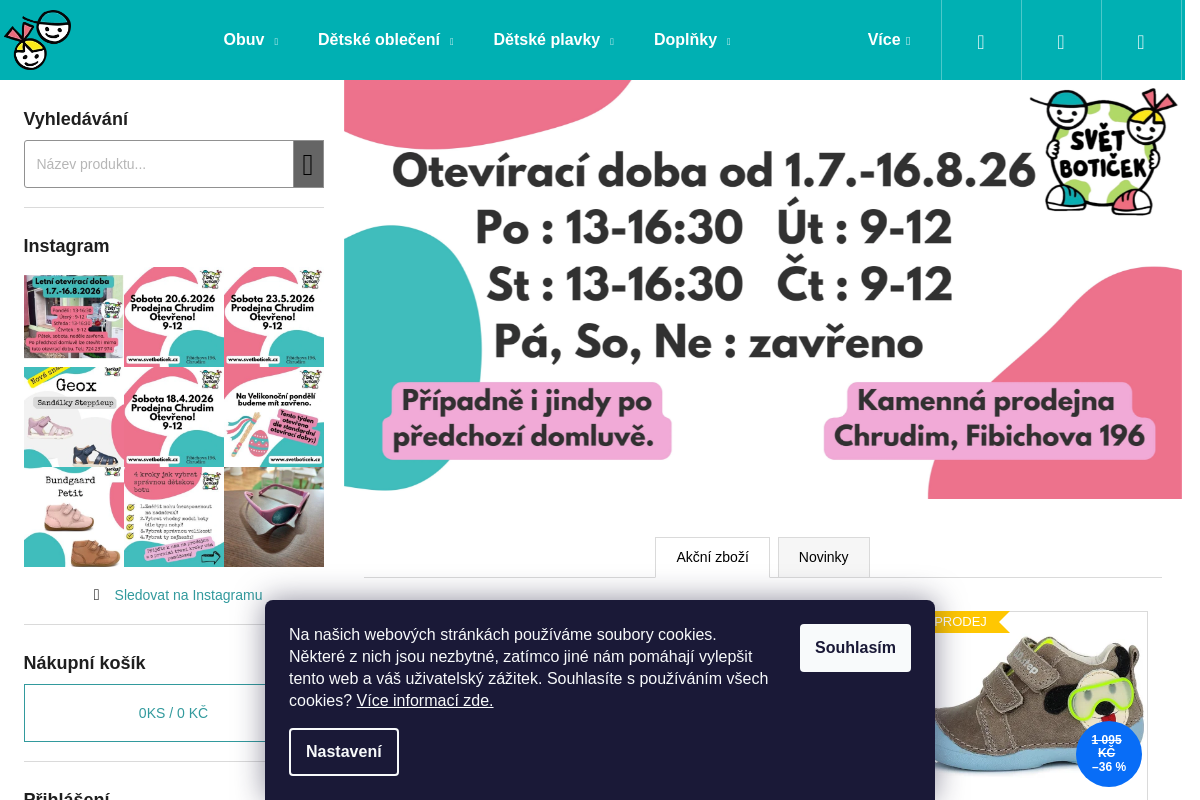The image size is (1200, 800).
Task: Open Instagram post 4 kroky jak vybrat botu
Action: (174, 517)
